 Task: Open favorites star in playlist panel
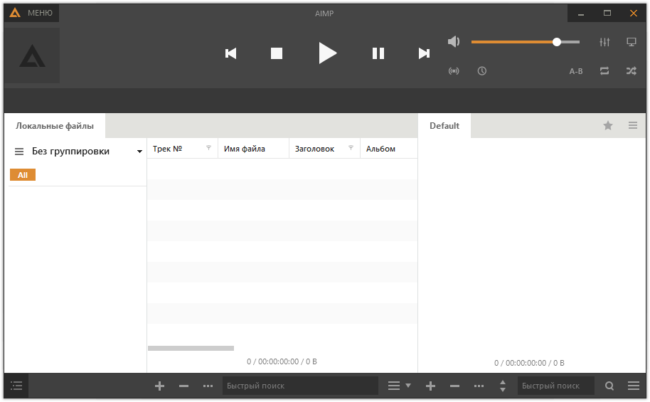pos(608,126)
